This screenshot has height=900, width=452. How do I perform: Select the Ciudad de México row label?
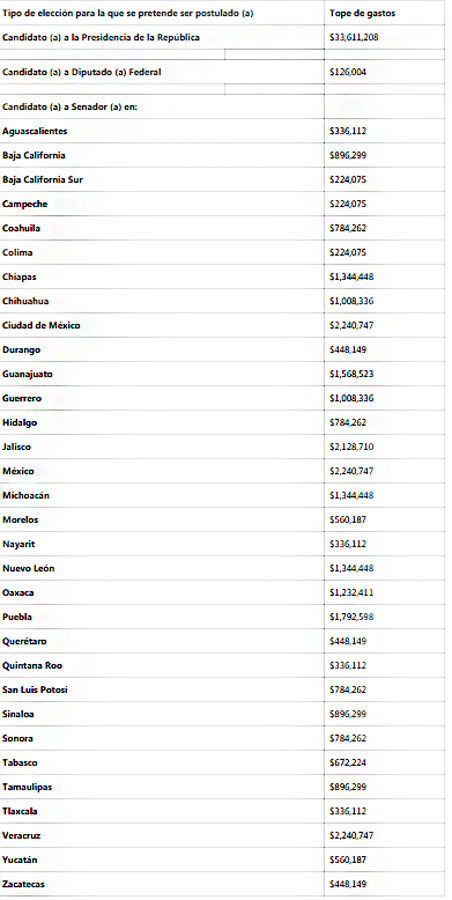[41, 325]
